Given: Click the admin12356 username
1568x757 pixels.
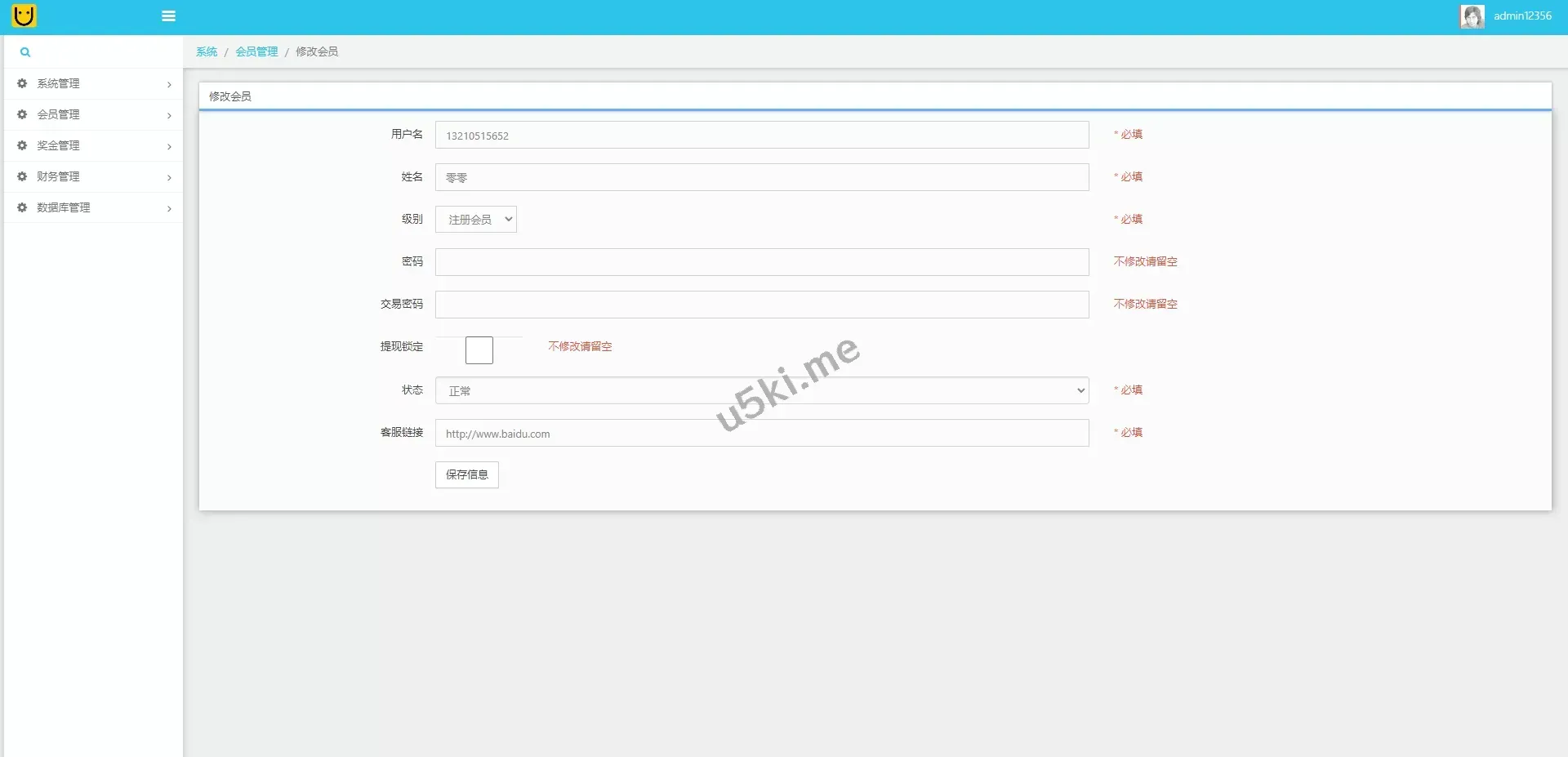Looking at the screenshot, I should tap(1522, 16).
